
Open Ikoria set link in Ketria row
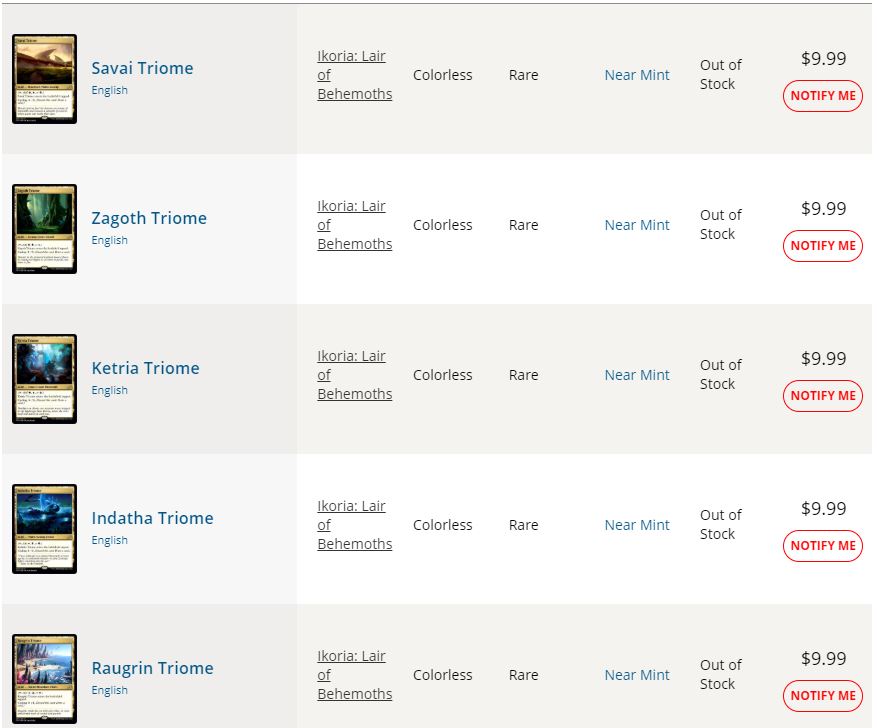click(355, 375)
